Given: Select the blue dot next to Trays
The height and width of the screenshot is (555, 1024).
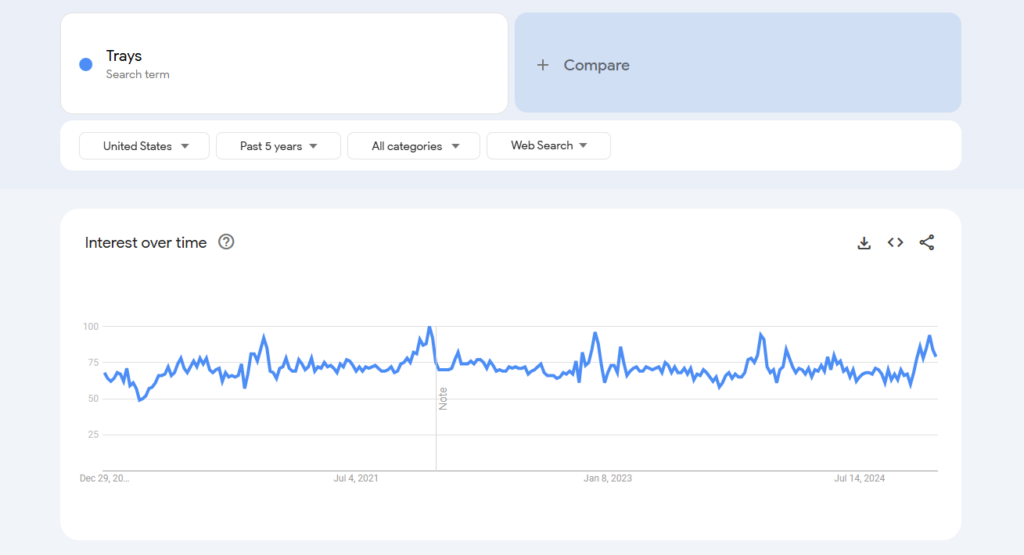Looking at the screenshot, I should [x=86, y=64].
